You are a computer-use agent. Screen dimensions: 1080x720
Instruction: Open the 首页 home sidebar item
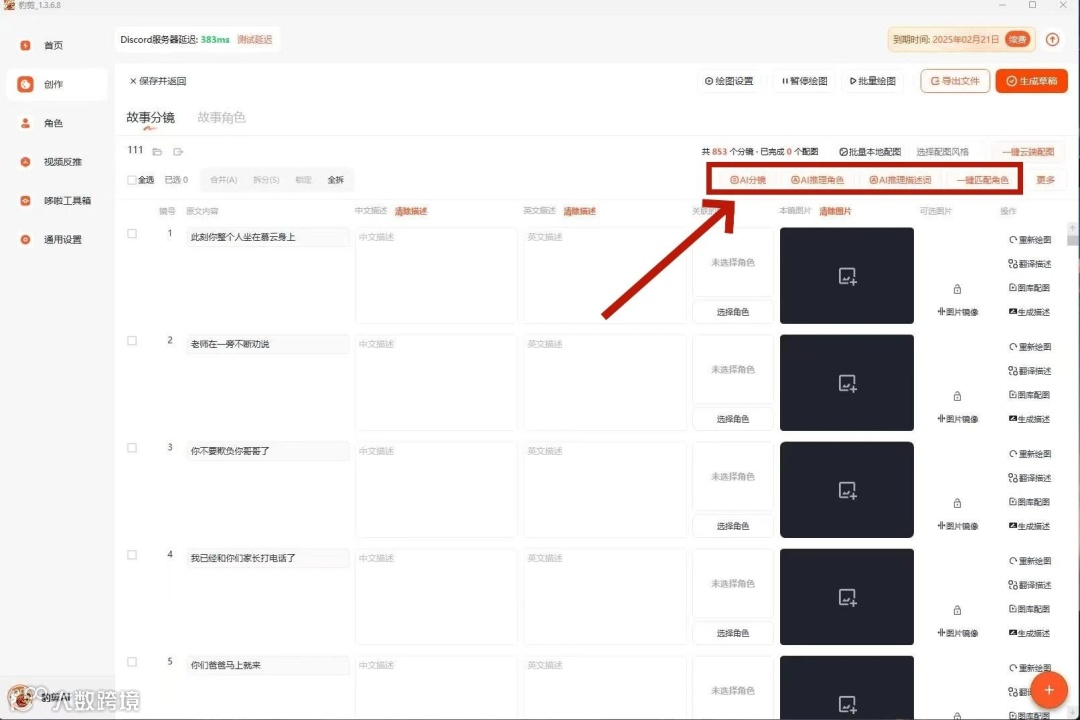click(x=54, y=45)
